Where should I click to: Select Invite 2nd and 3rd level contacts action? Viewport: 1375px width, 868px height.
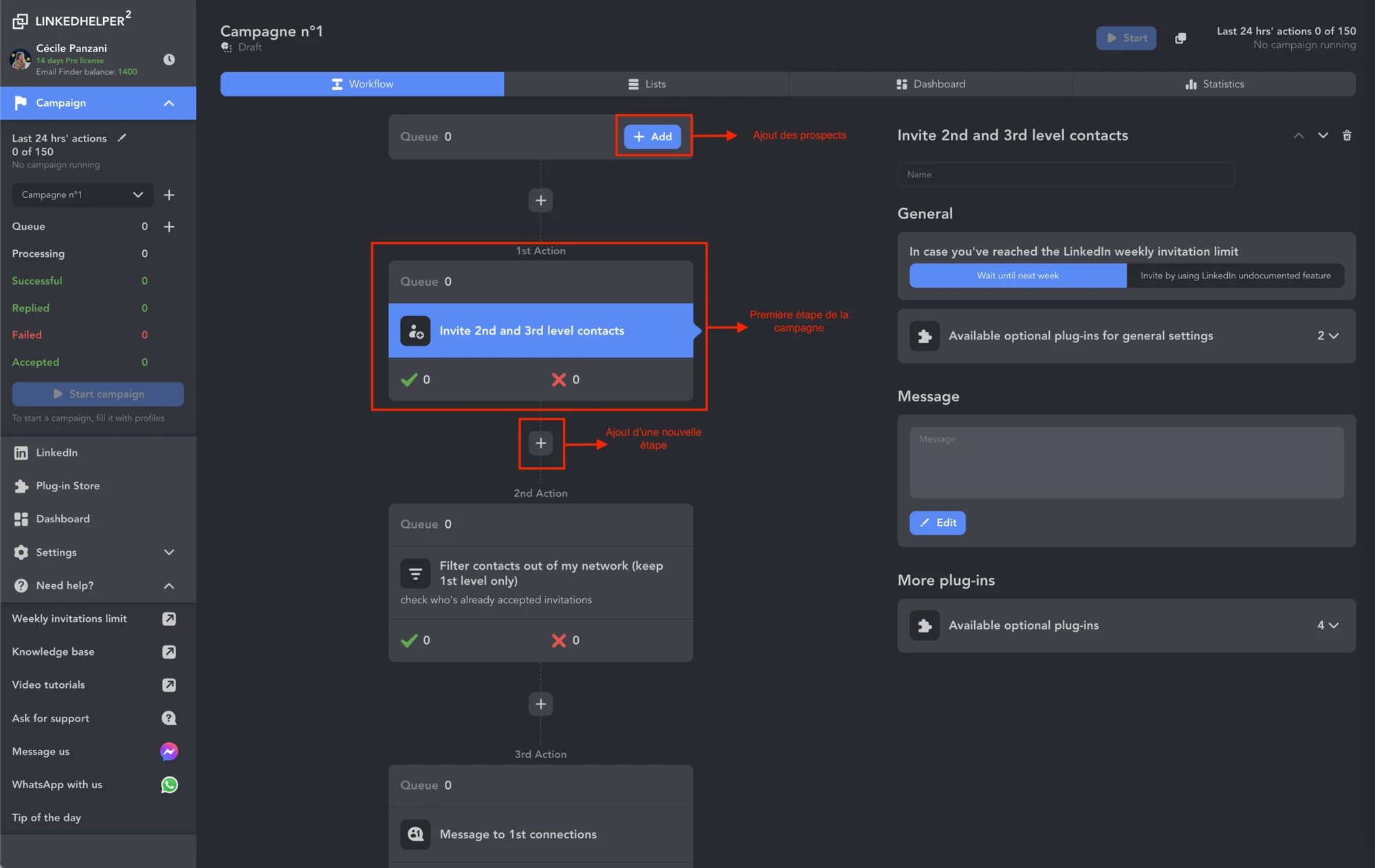click(x=541, y=331)
